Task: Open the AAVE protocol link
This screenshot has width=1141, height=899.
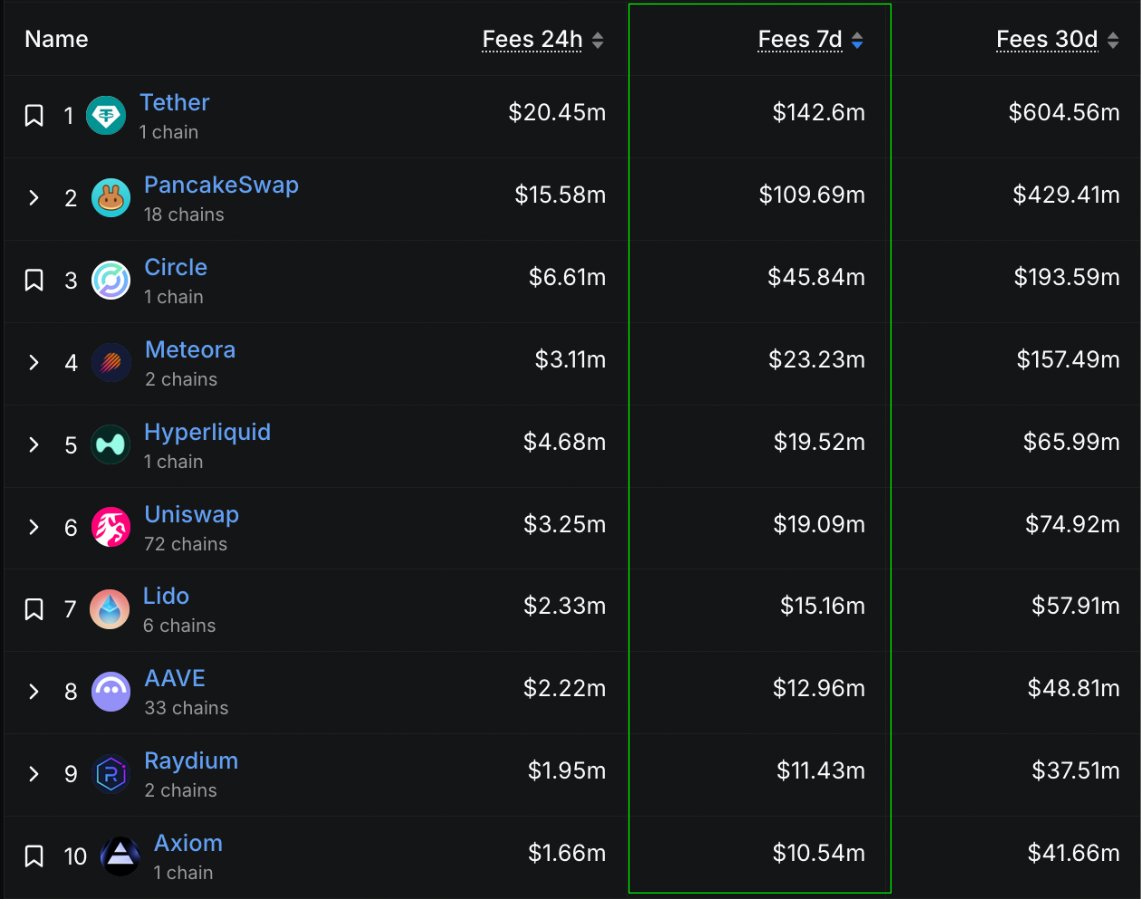Action: pyautogui.click(x=175, y=678)
